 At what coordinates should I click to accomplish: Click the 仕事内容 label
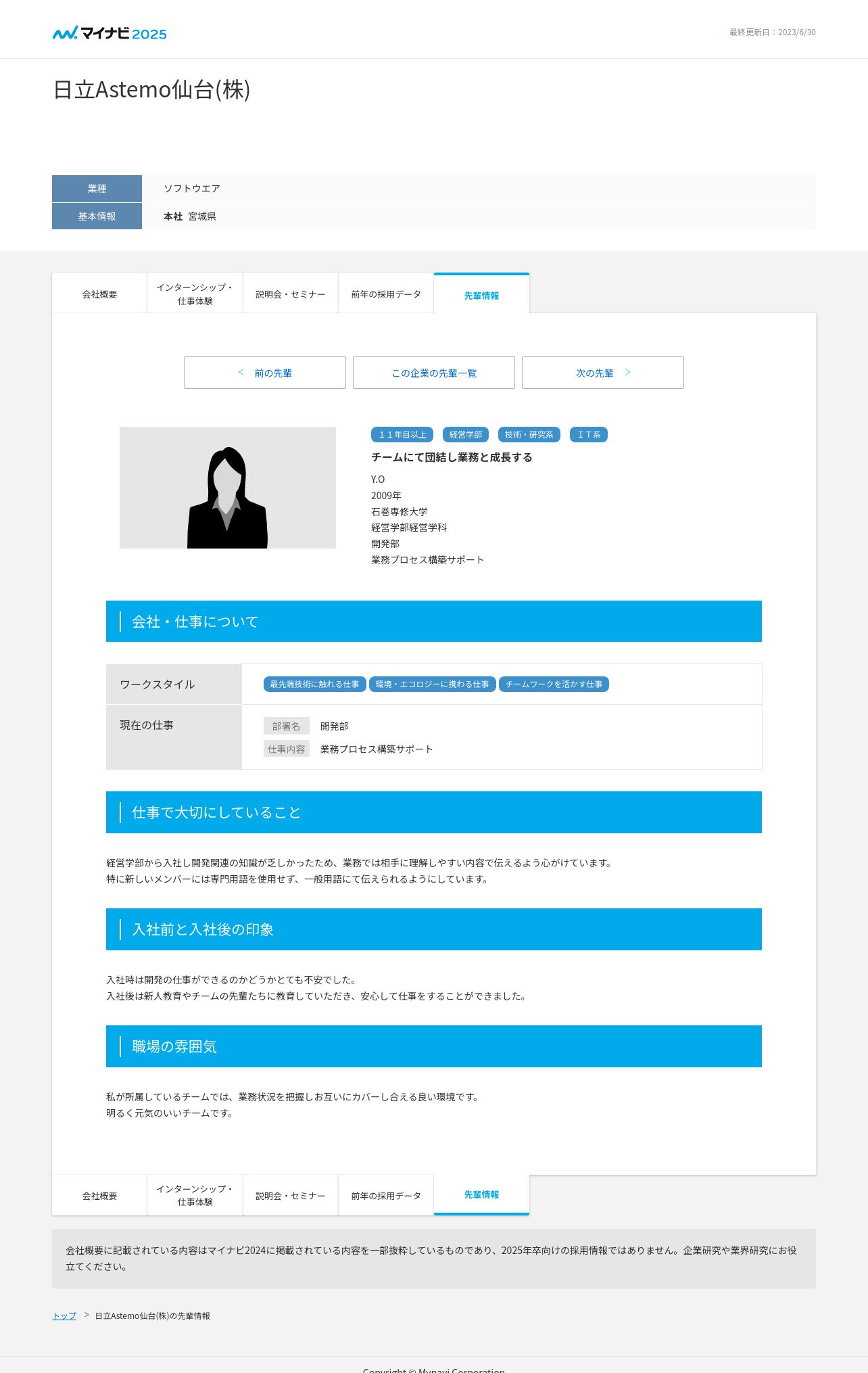(287, 749)
